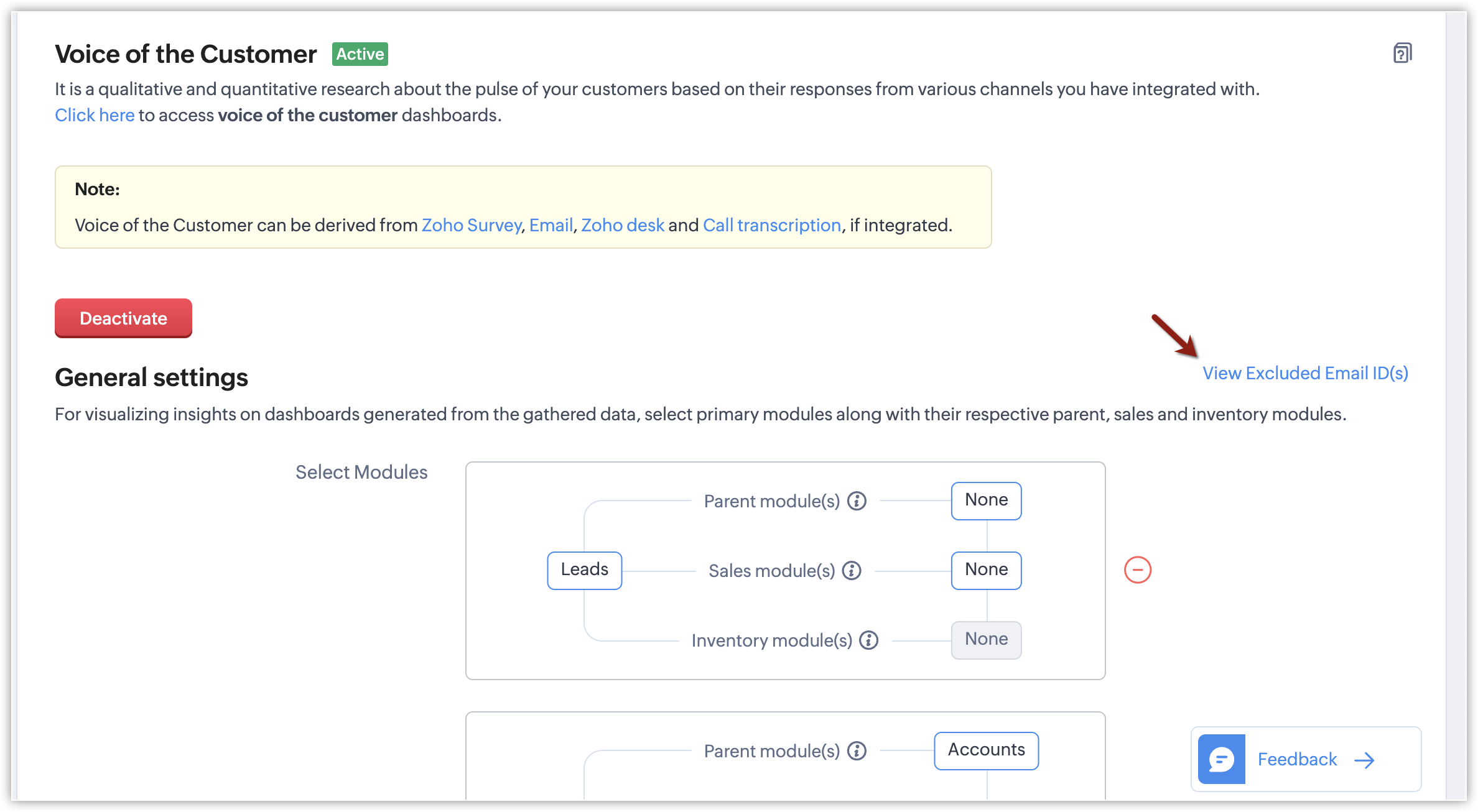1478x812 pixels.
Task: Click info icon beside Leads Parent module(s)
Action: [x=857, y=501]
